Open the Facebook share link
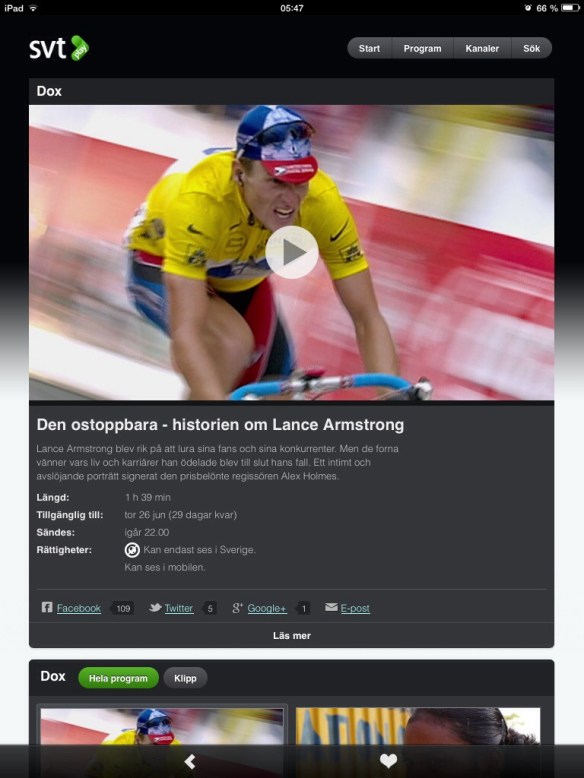The width and height of the screenshot is (584, 778). pos(78,608)
